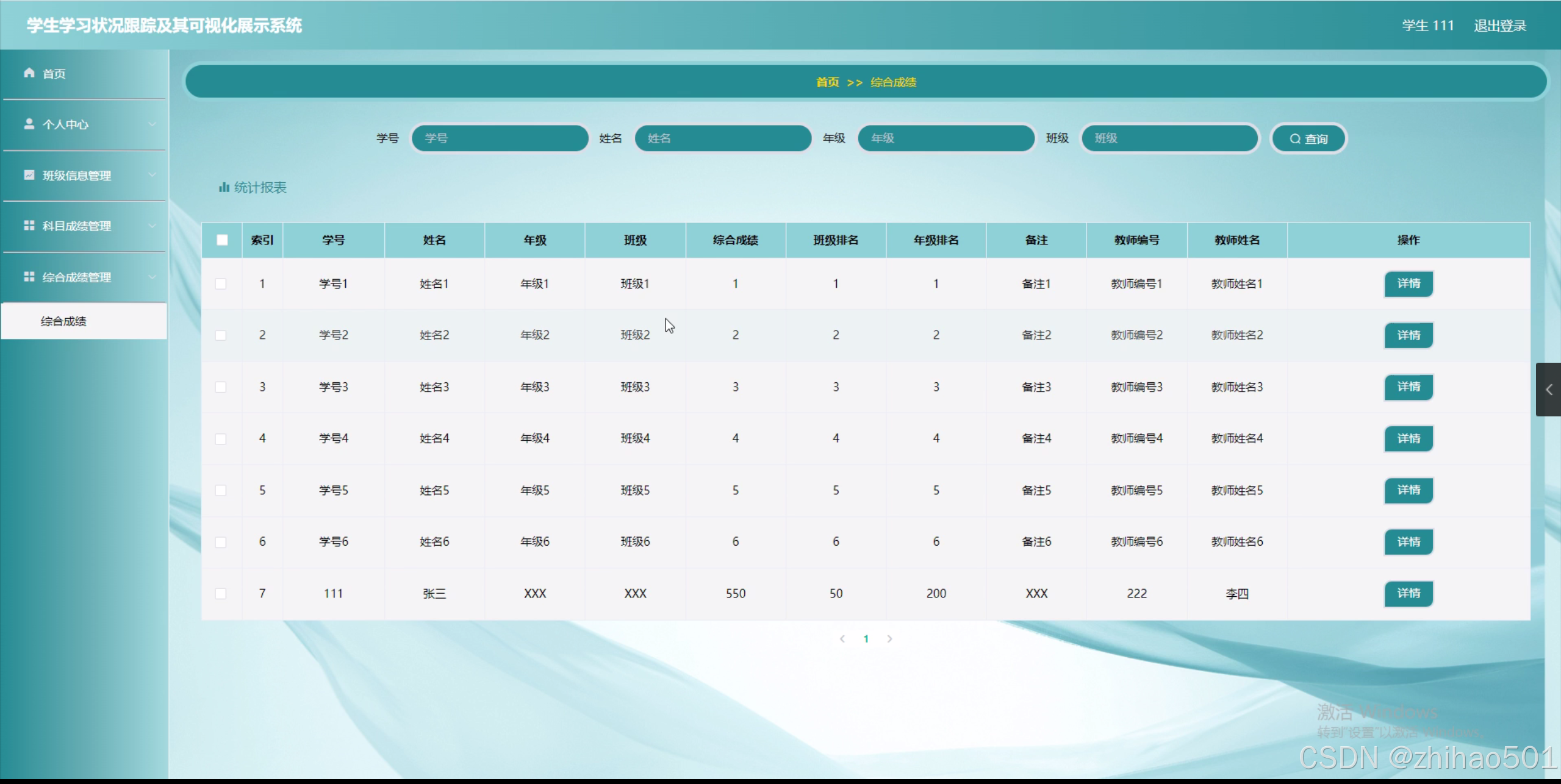Open the 综合成绩 submenu item
Screen dimensions: 1561x784
point(64,321)
